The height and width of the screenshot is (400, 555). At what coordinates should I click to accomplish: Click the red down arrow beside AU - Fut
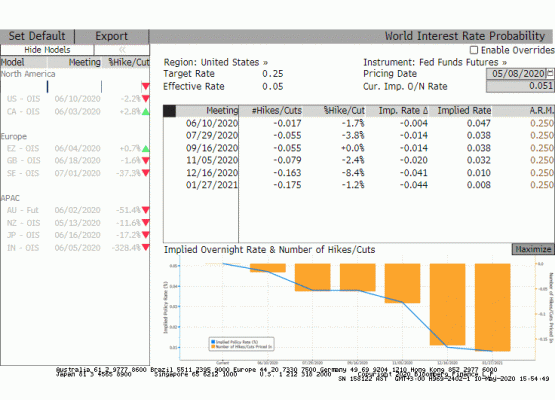point(145,210)
